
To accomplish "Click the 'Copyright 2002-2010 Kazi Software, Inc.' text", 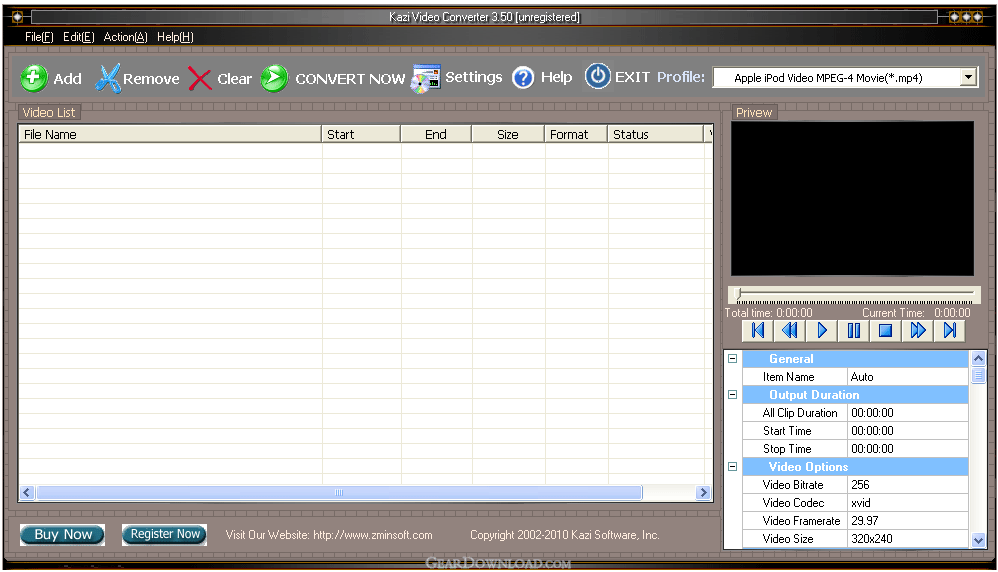I will (x=565, y=535).
